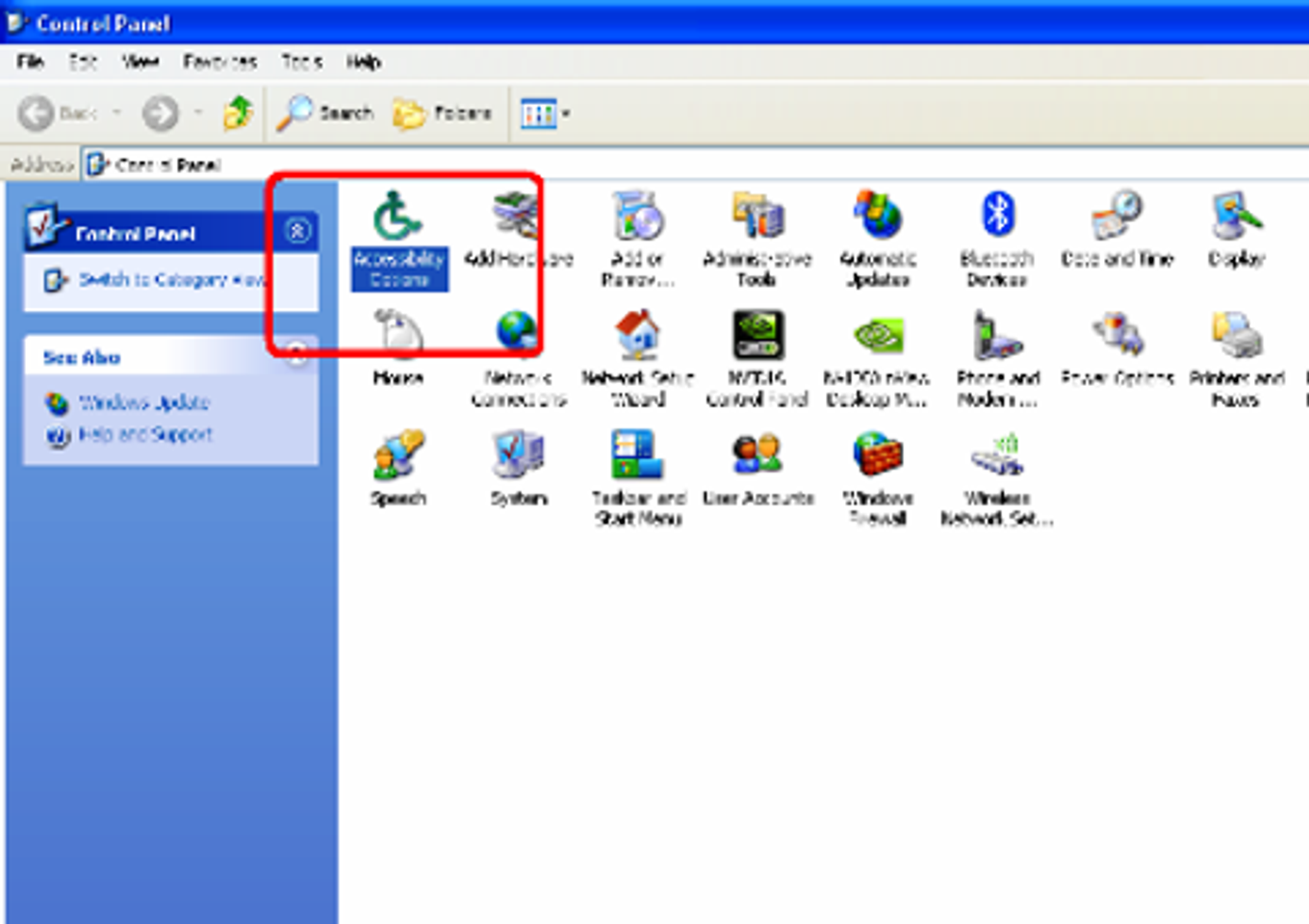Open the Tools menu
Viewport: 1309px width, 924px height.
[300, 62]
